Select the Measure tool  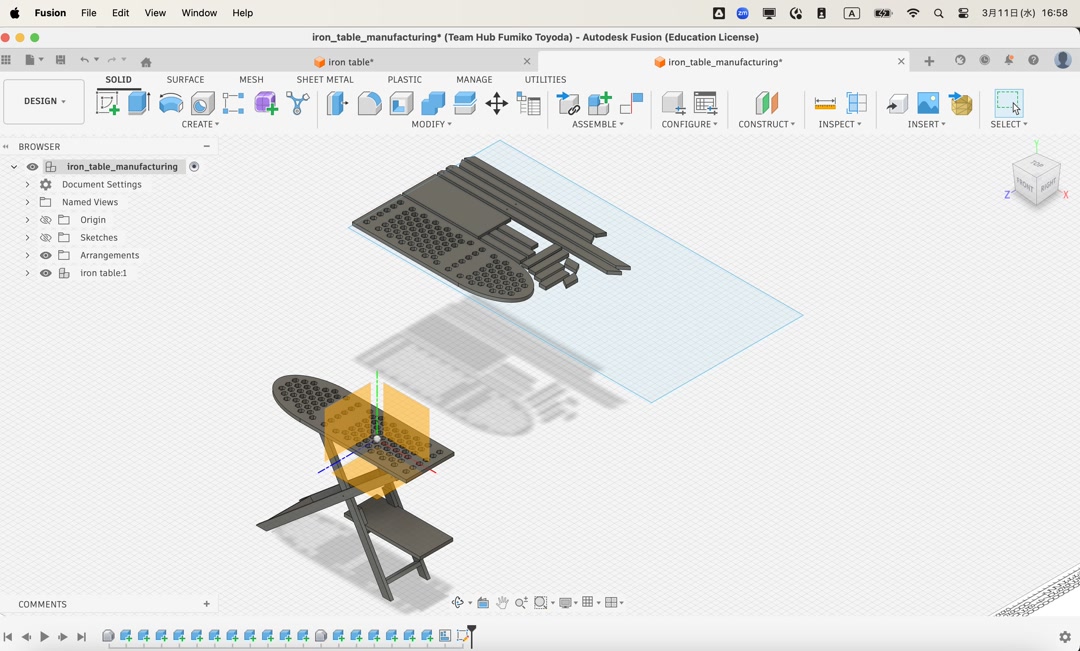(824, 103)
